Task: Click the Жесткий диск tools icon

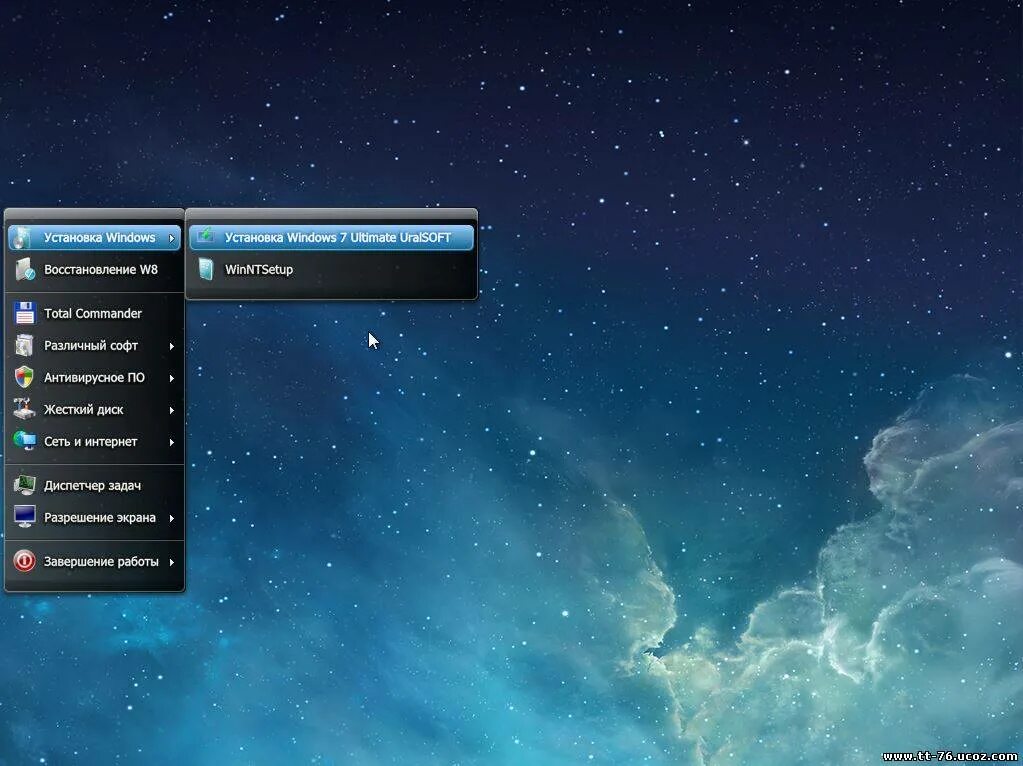Action: coord(25,409)
